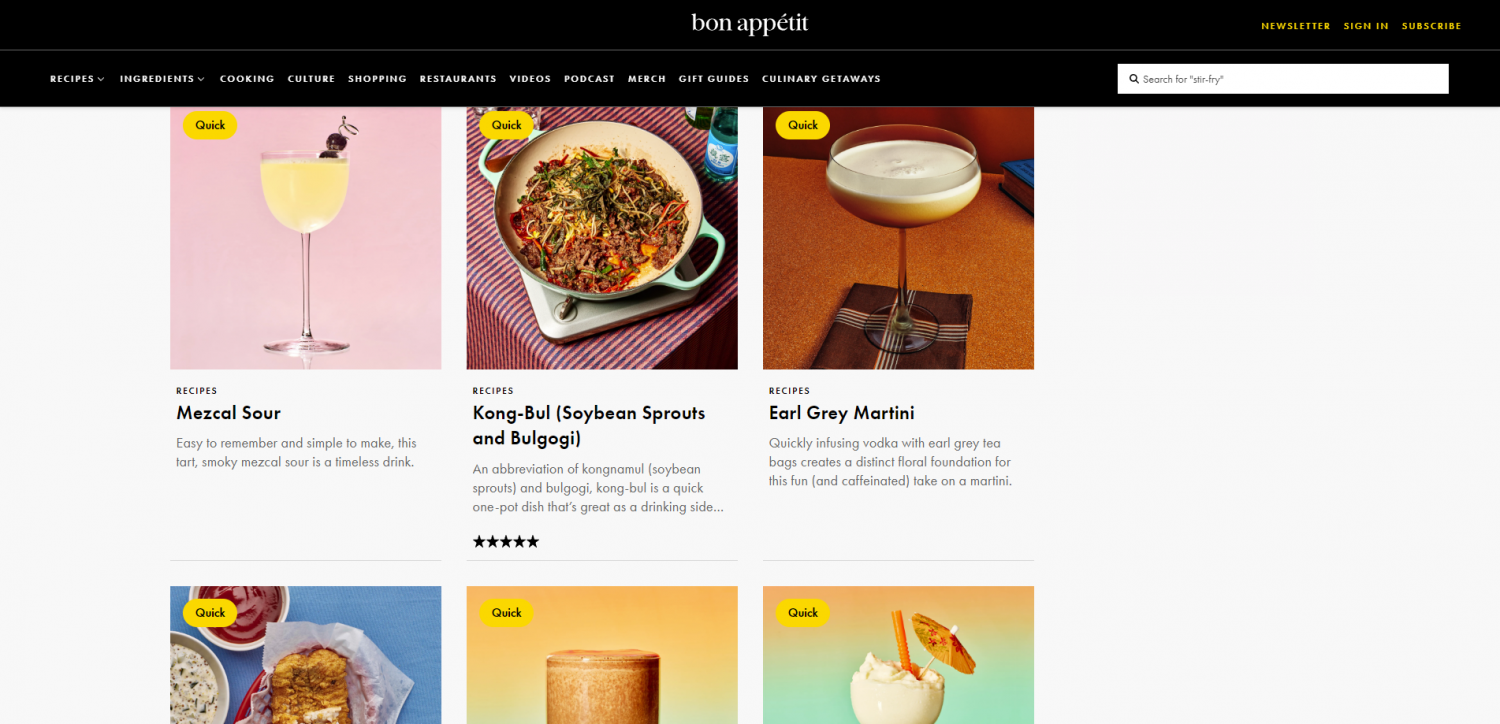Go to the Gift Guides page
The image size is (1500, 724).
(x=714, y=79)
